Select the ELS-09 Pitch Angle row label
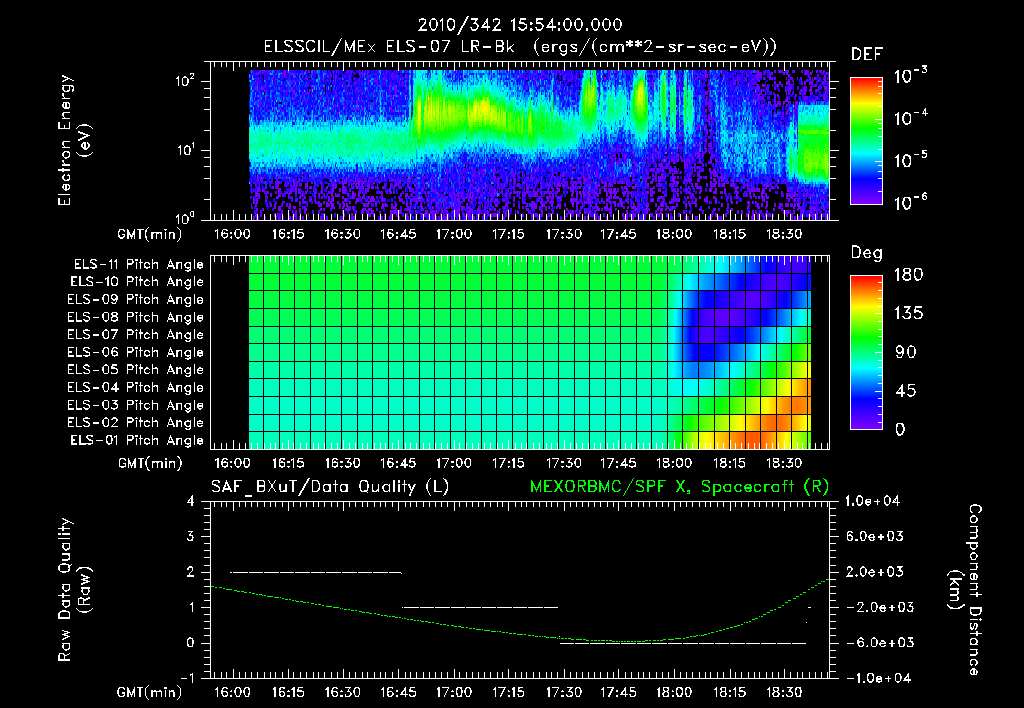This screenshot has height=708, width=1024. tap(135, 299)
